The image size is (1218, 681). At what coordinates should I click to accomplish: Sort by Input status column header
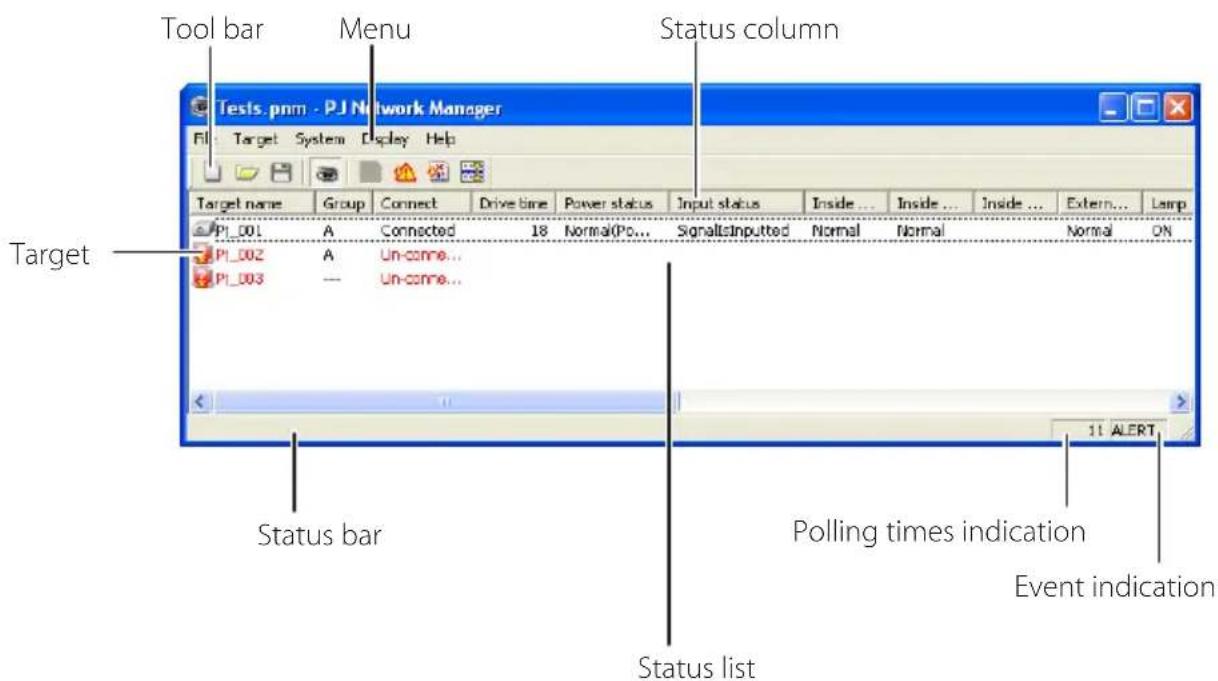click(x=736, y=202)
